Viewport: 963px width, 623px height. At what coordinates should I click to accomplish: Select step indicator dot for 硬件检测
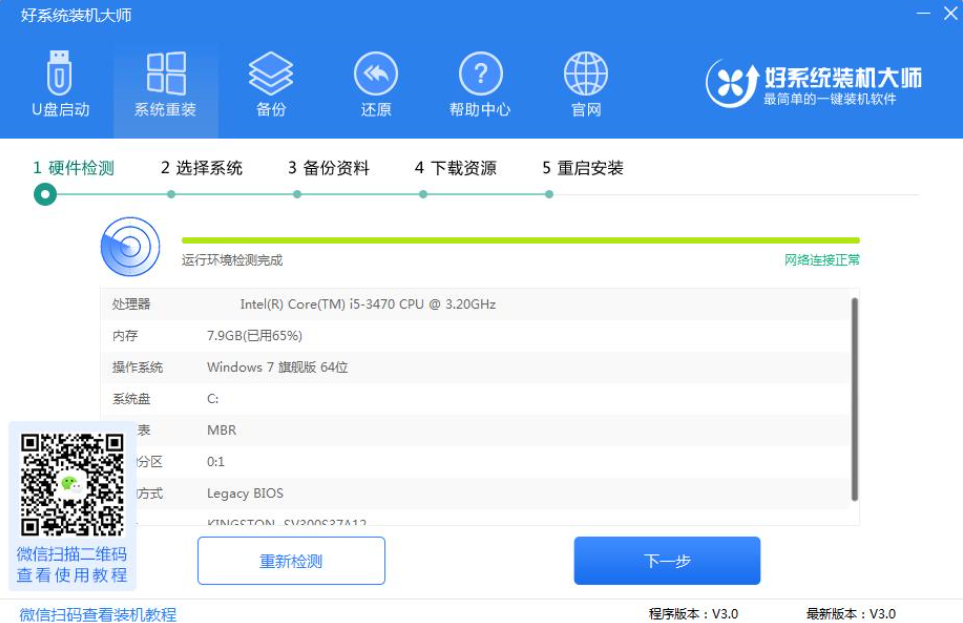45,194
